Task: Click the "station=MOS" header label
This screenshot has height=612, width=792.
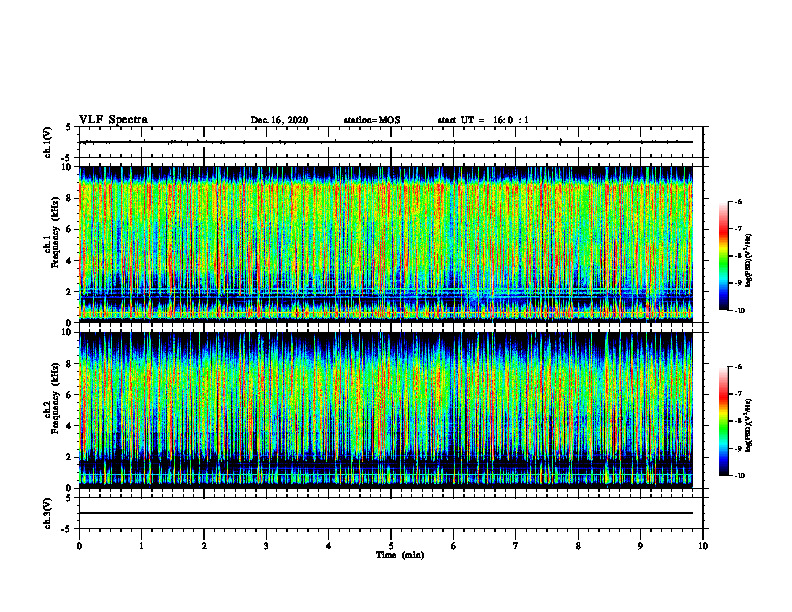Action: click(372, 120)
